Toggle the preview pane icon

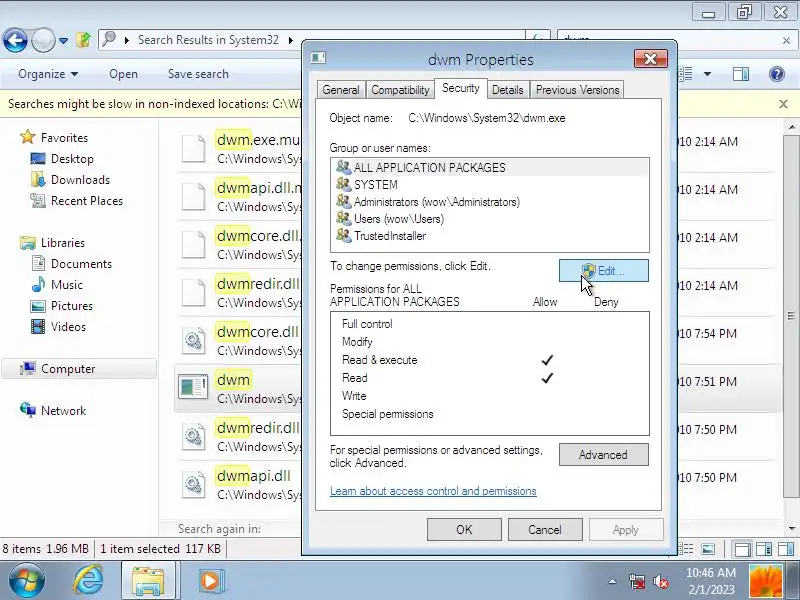[x=741, y=74]
